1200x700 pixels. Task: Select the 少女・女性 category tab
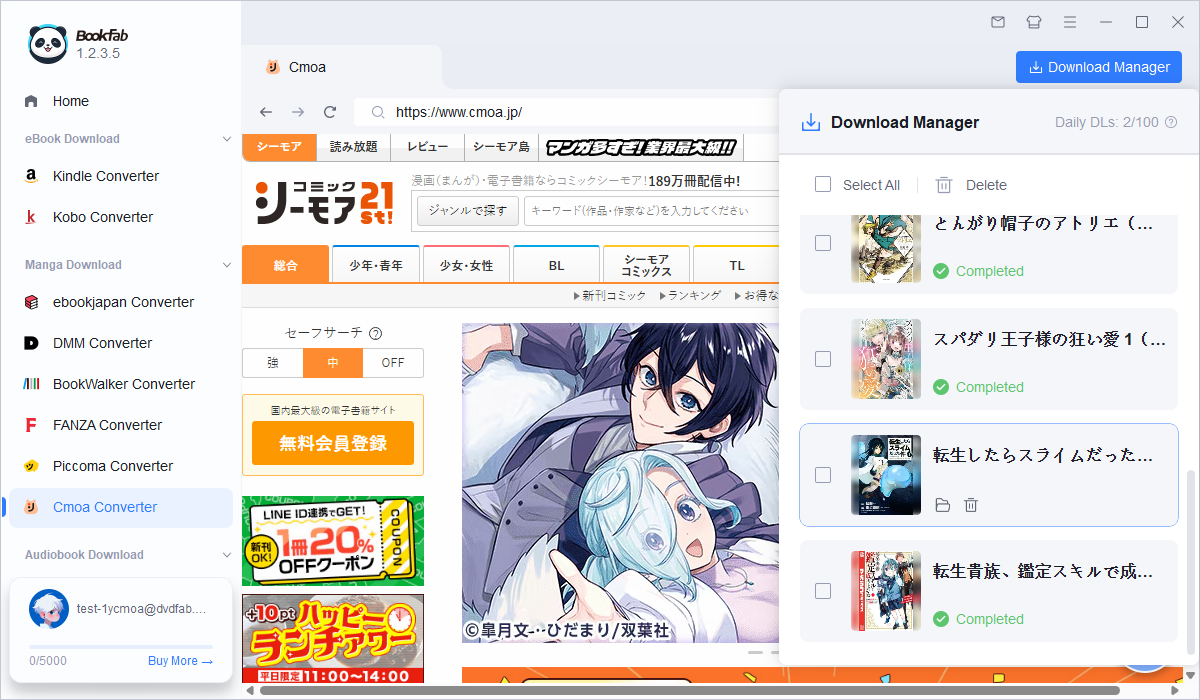pos(466,265)
